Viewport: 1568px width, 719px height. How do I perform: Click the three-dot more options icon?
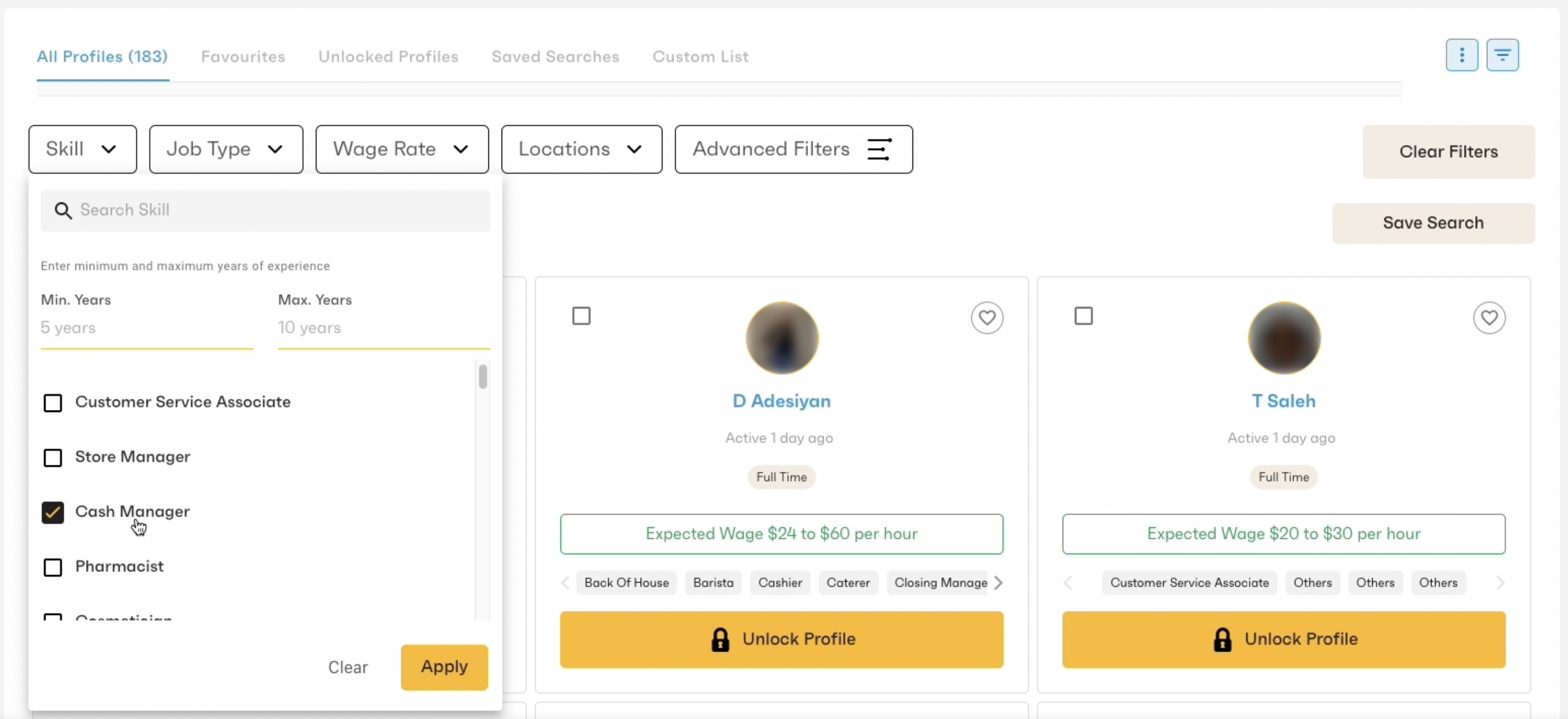point(1461,55)
